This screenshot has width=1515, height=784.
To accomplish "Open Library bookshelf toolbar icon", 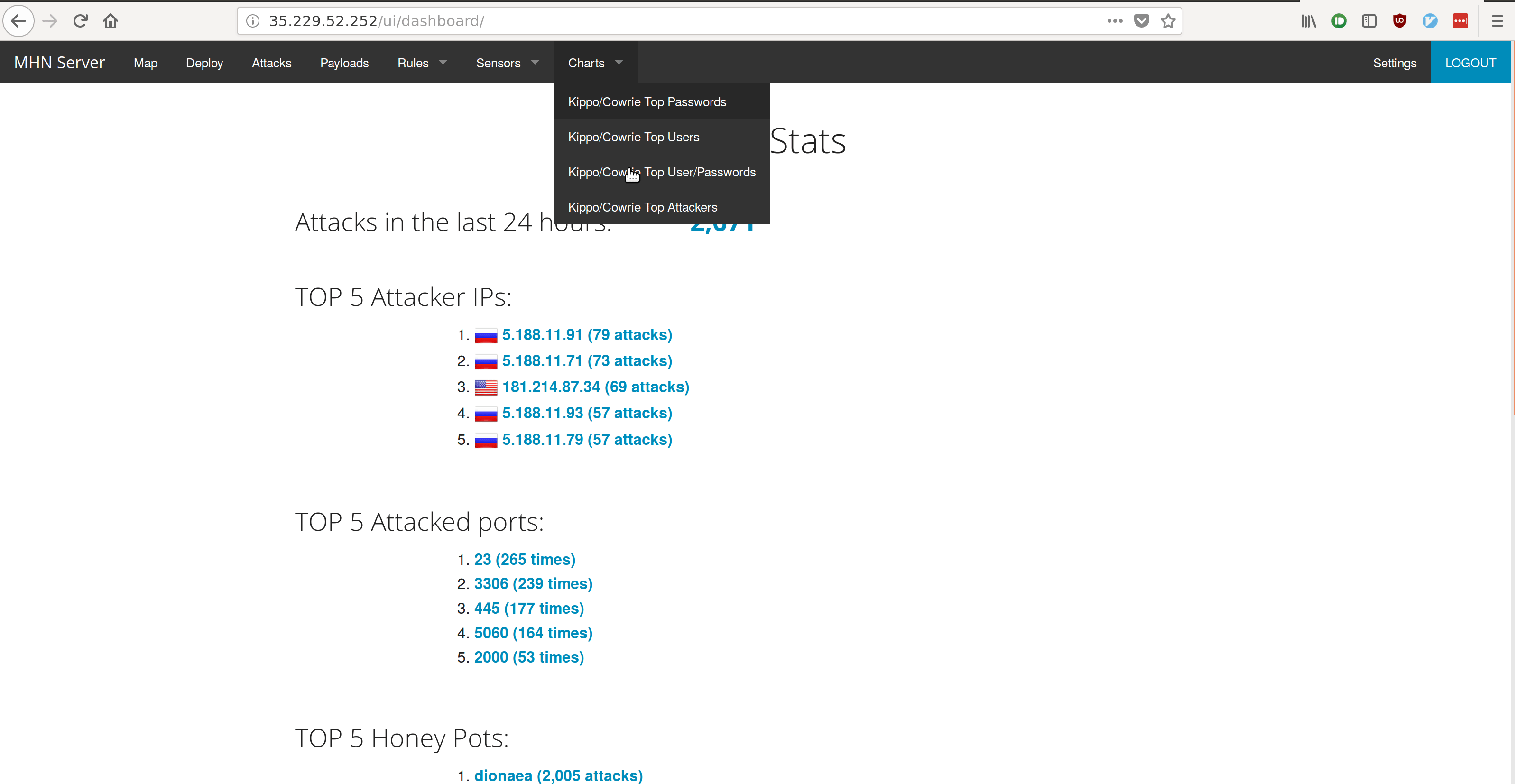I will pos(1308,21).
